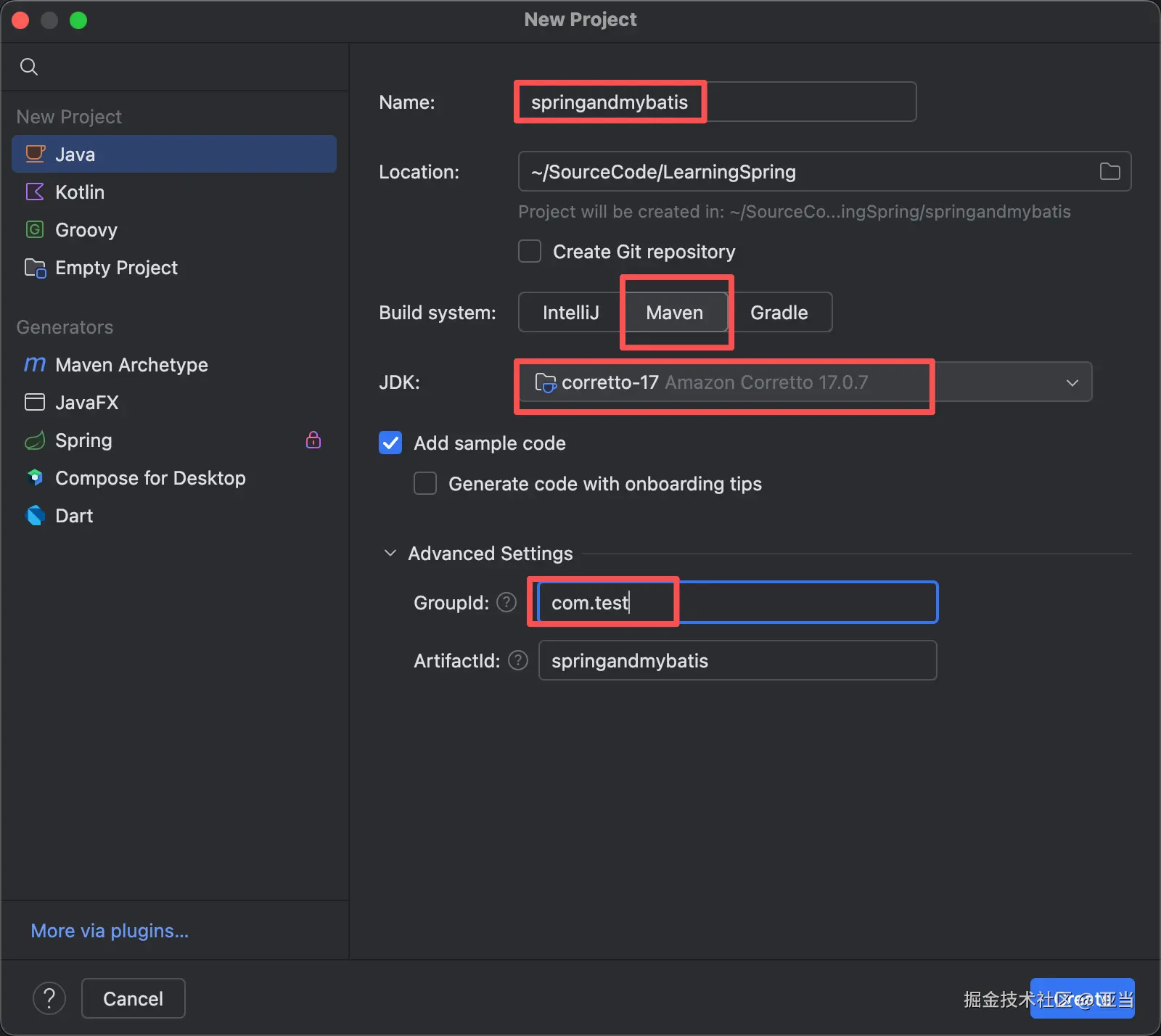Choose IntelliJ as build system

(570, 313)
